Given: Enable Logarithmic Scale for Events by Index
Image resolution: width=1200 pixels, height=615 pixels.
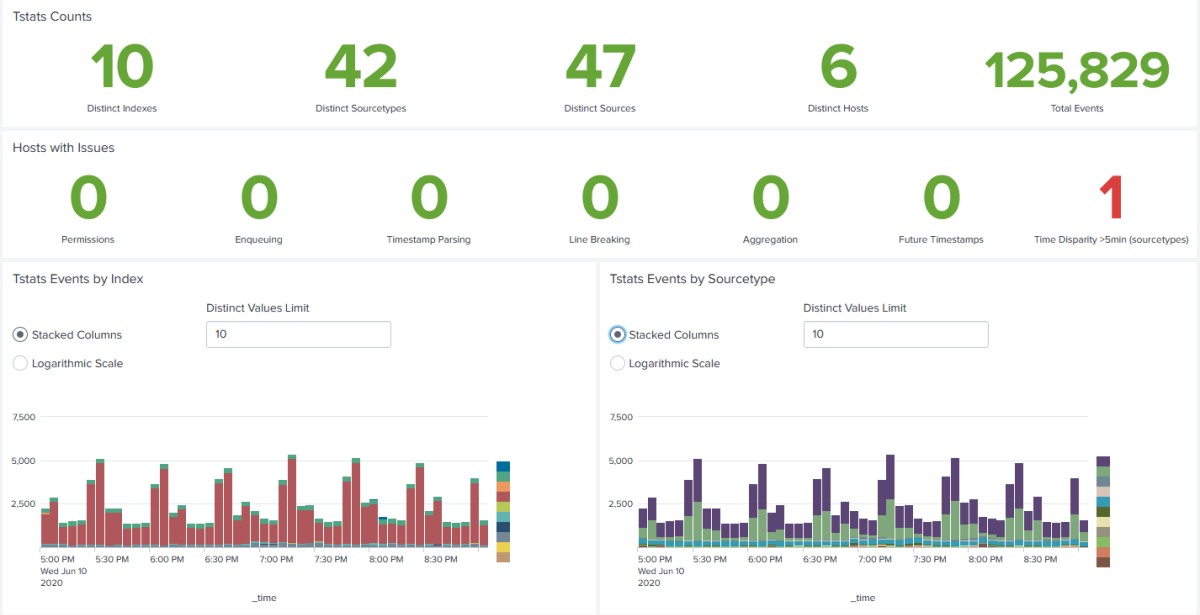Looking at the screenshot, I should [x=20, y=363].
